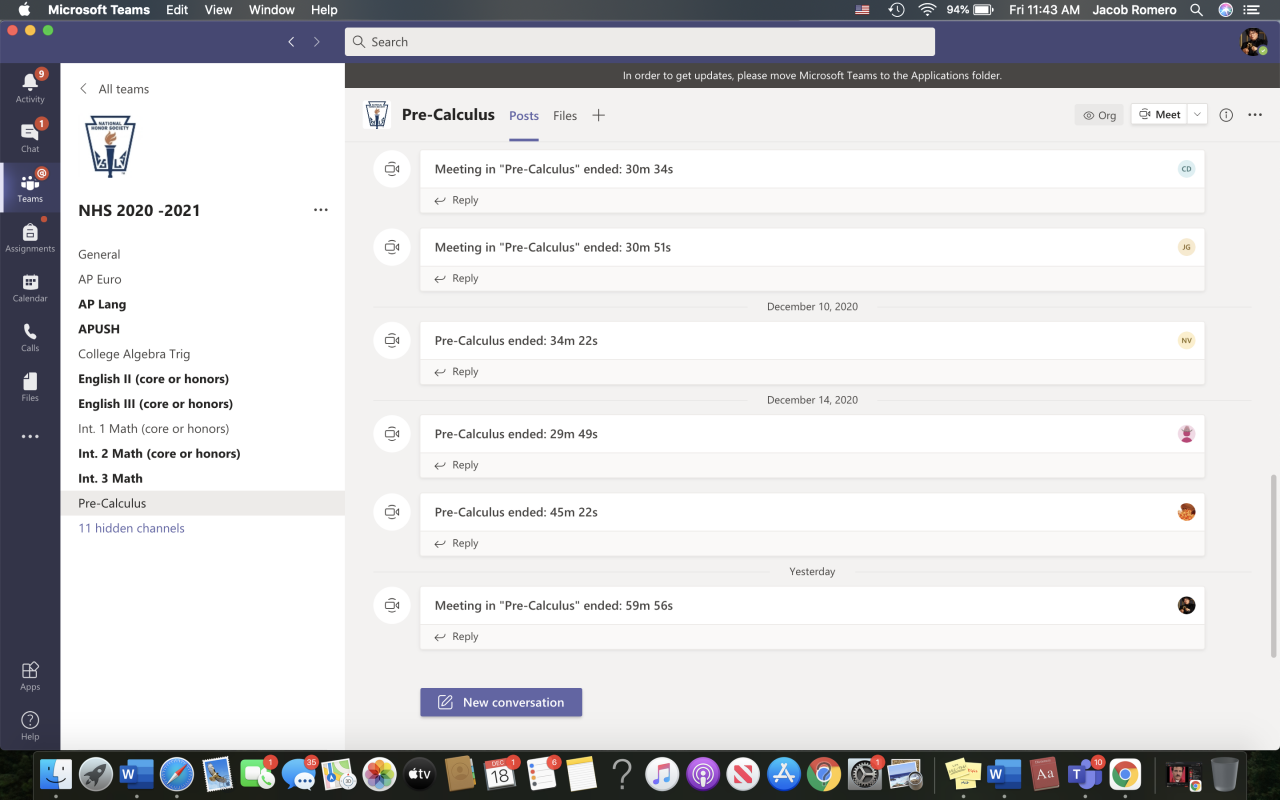Reply to the 30m 51s meeting post
The height and width of the screenshot is (800, 1280).
tap(457, 278)
